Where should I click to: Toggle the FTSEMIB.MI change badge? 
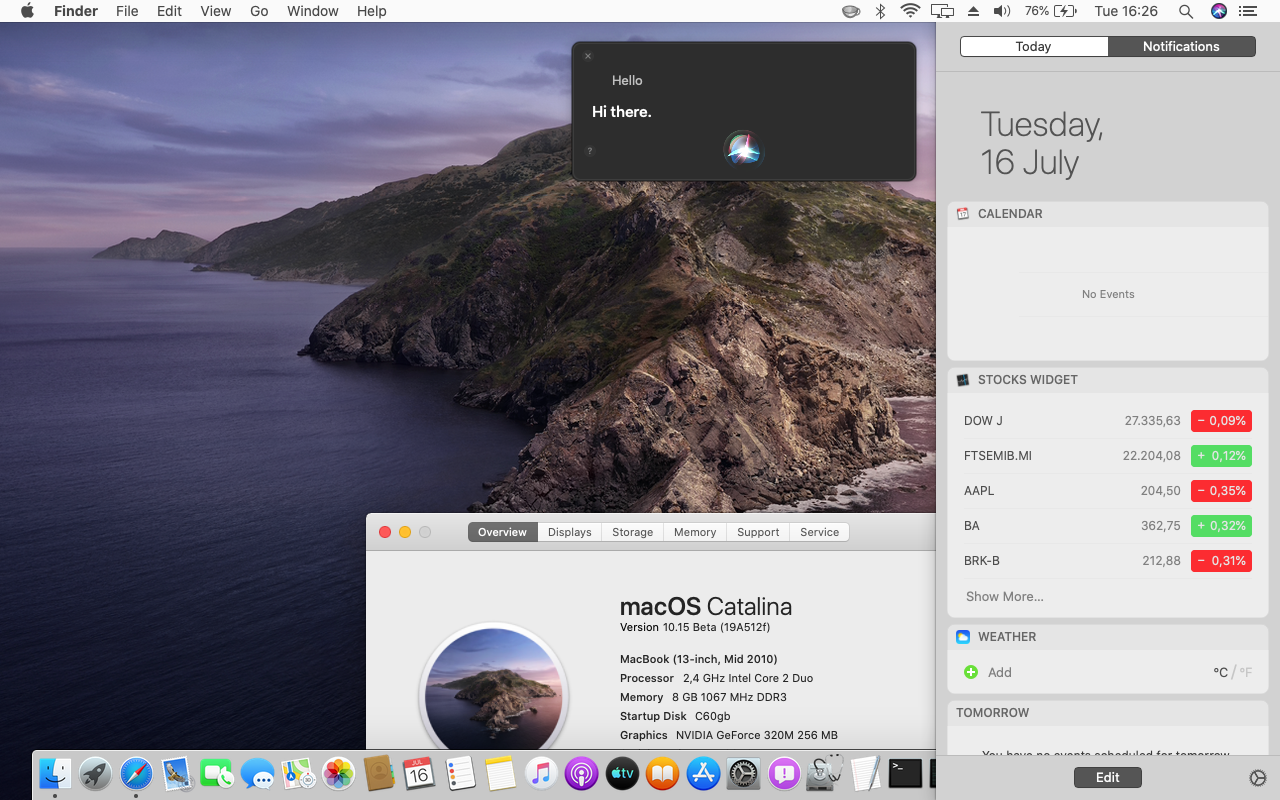1221,456
